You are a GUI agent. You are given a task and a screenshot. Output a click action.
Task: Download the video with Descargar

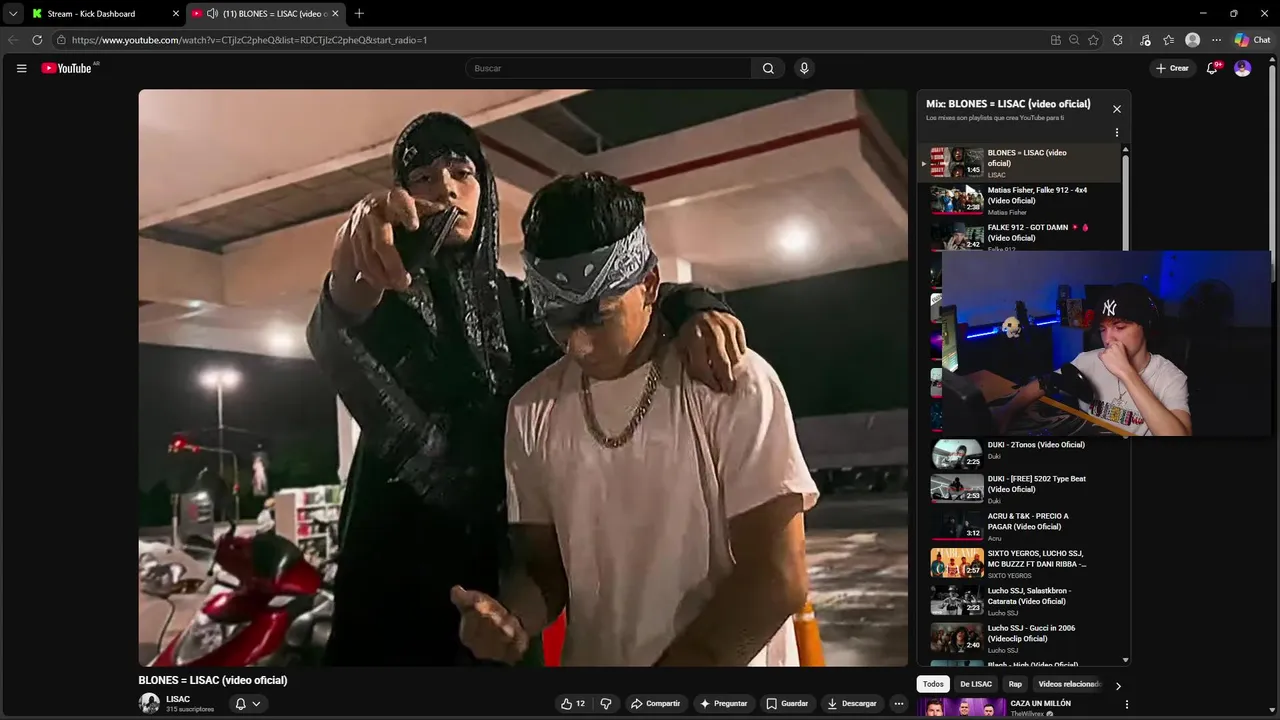tap(852, 703)
